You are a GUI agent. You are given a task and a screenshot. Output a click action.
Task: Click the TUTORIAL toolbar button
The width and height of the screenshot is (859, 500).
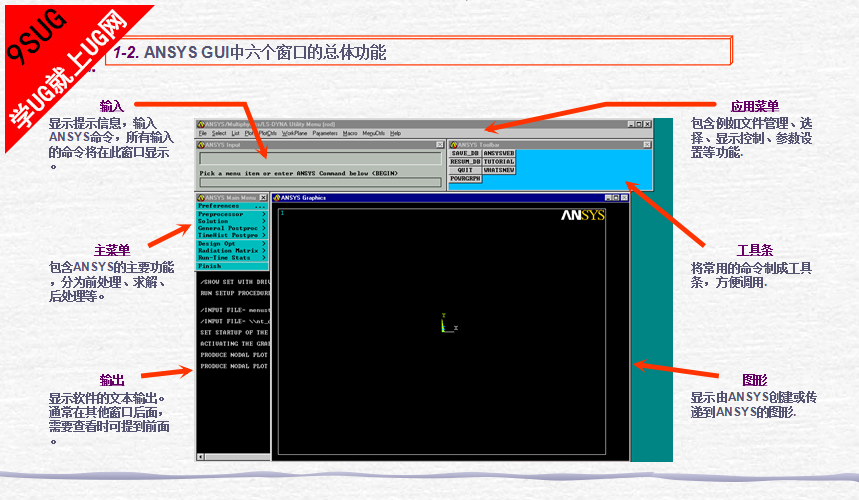click(499, 162)
